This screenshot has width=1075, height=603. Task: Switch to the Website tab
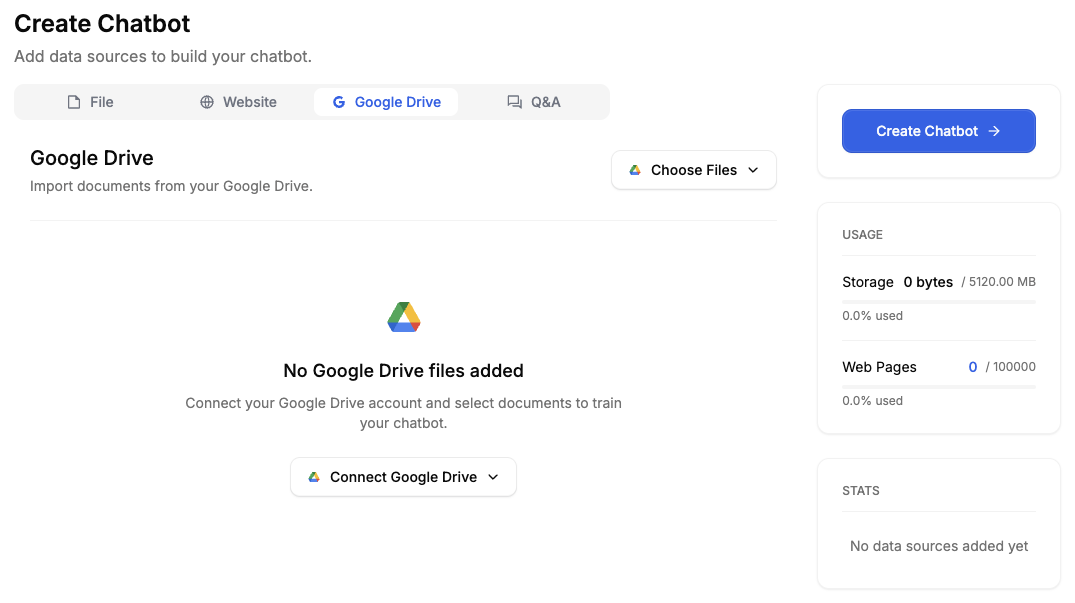(x=237, y=101)
